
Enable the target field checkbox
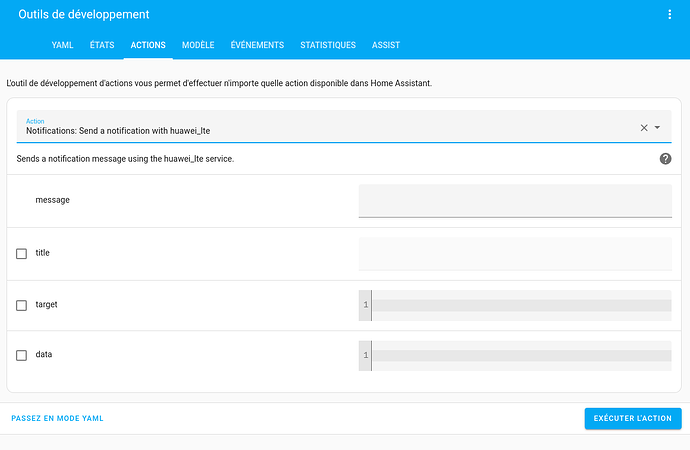pos(21,304)
